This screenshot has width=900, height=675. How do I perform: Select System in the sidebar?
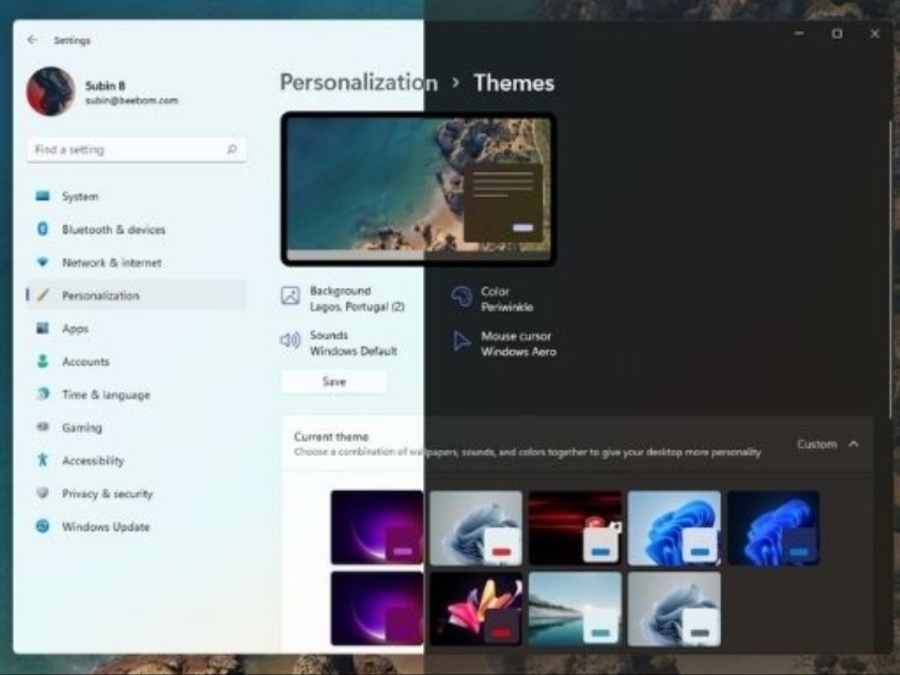coord(80,197)
